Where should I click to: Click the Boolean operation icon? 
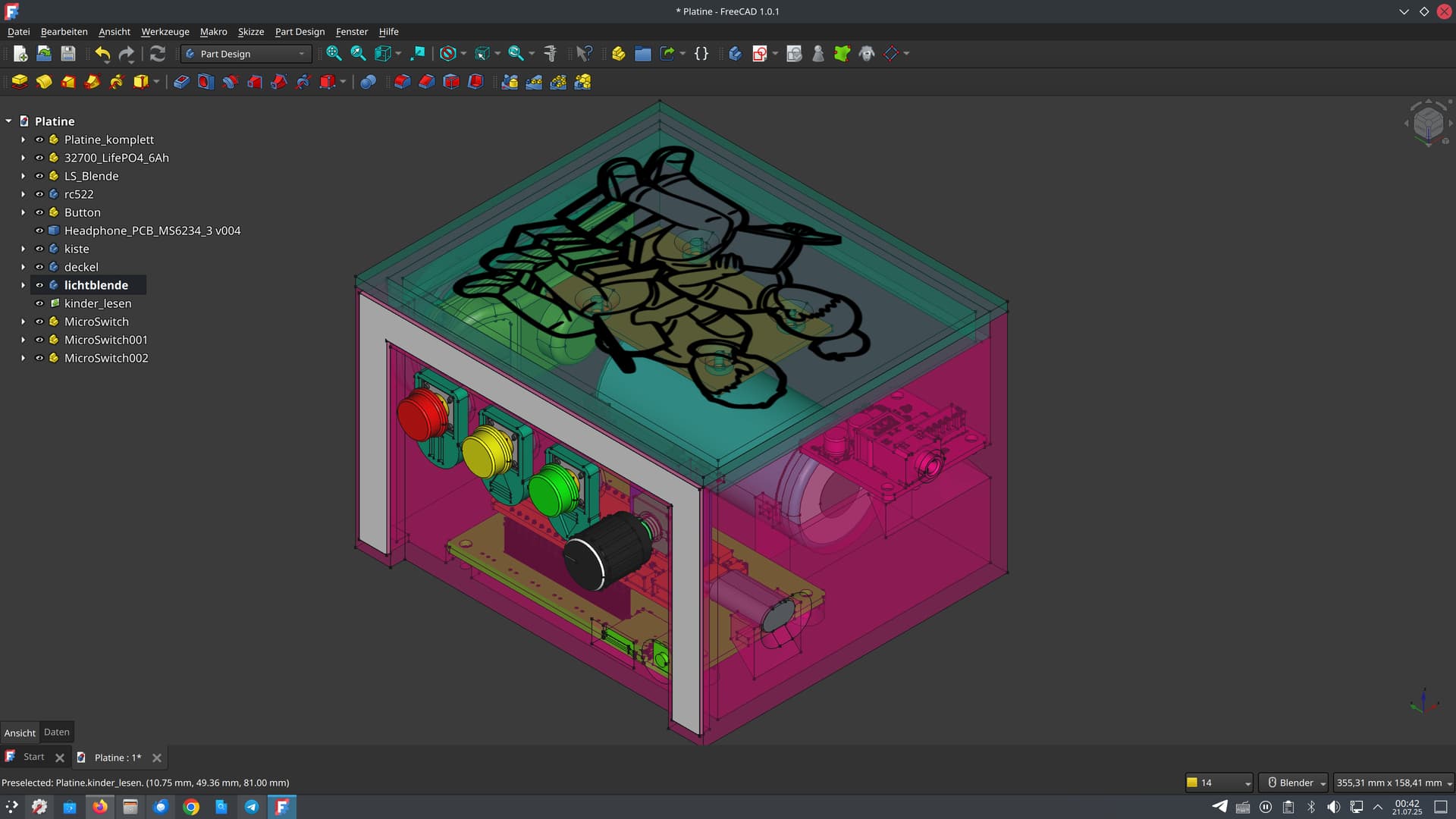[368, 82]
